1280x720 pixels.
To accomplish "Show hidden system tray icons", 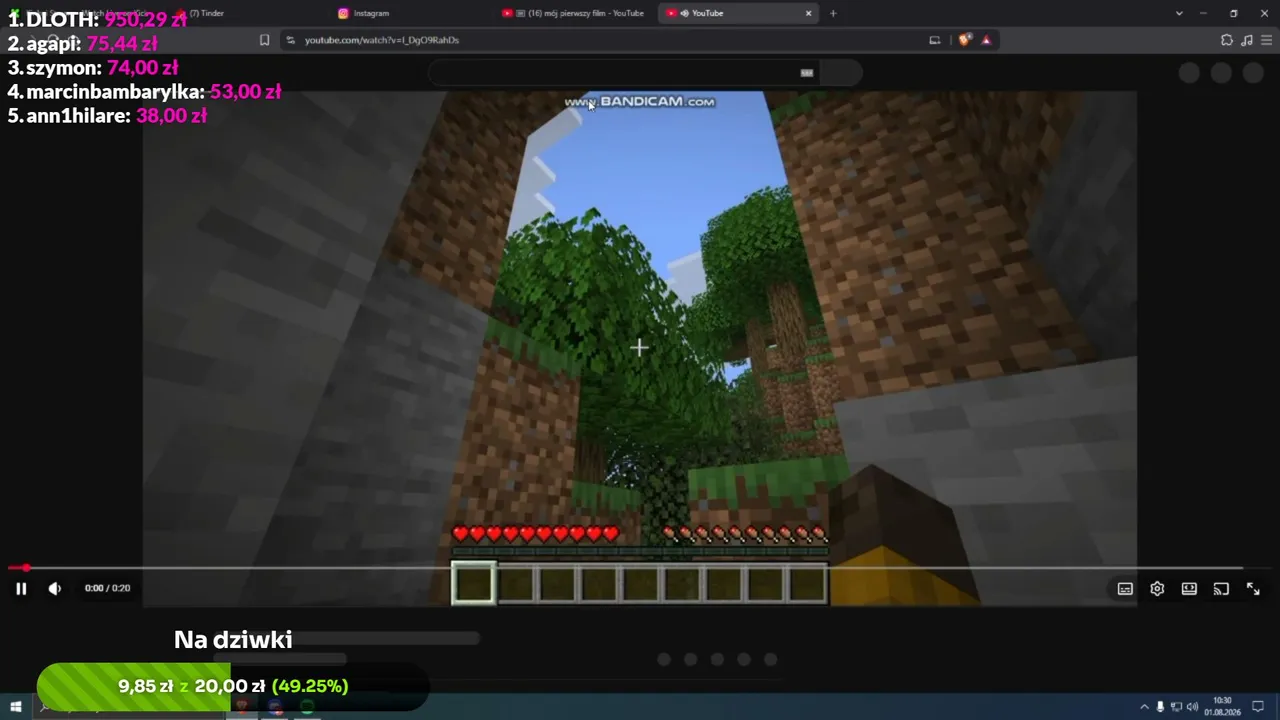I will (1144, 707).
